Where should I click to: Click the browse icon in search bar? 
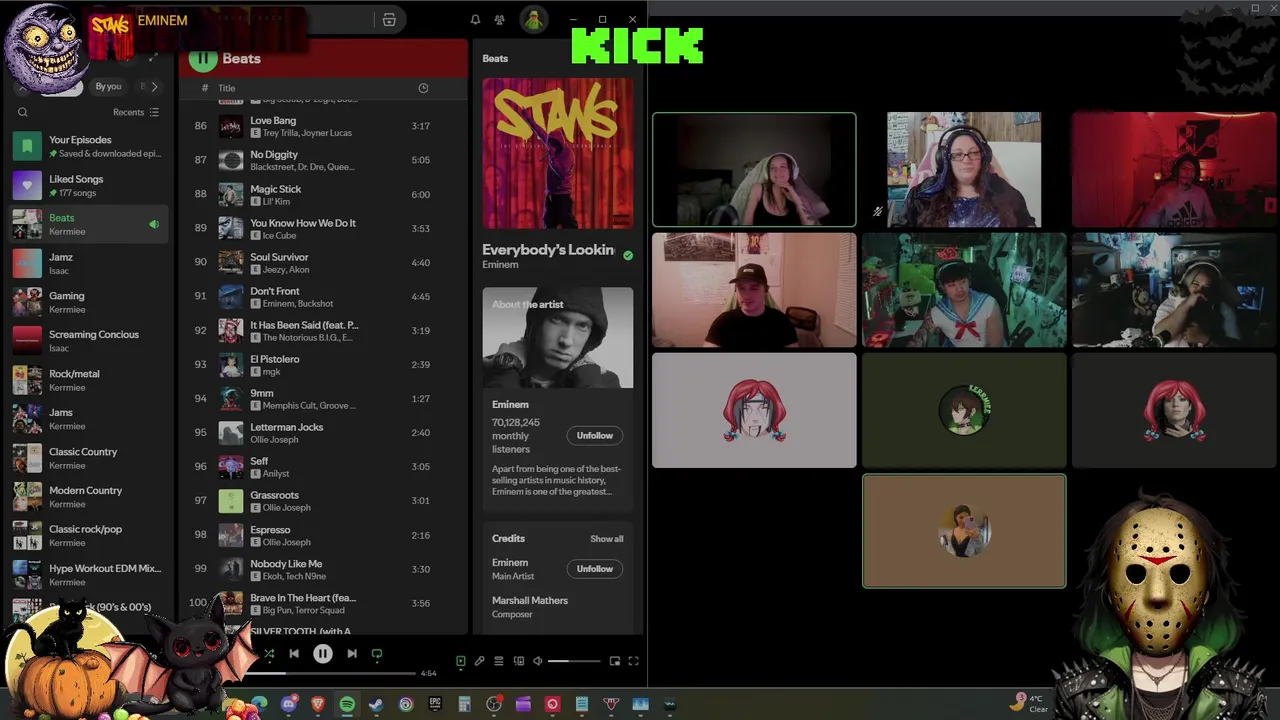click(x=389, y=20)
